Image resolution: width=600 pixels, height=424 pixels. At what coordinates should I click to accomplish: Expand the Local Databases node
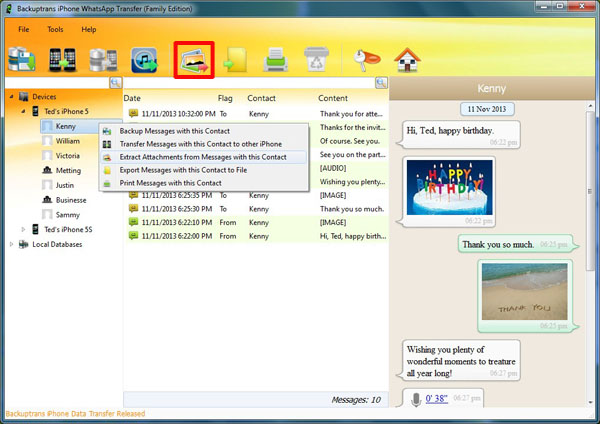[11, 244]
